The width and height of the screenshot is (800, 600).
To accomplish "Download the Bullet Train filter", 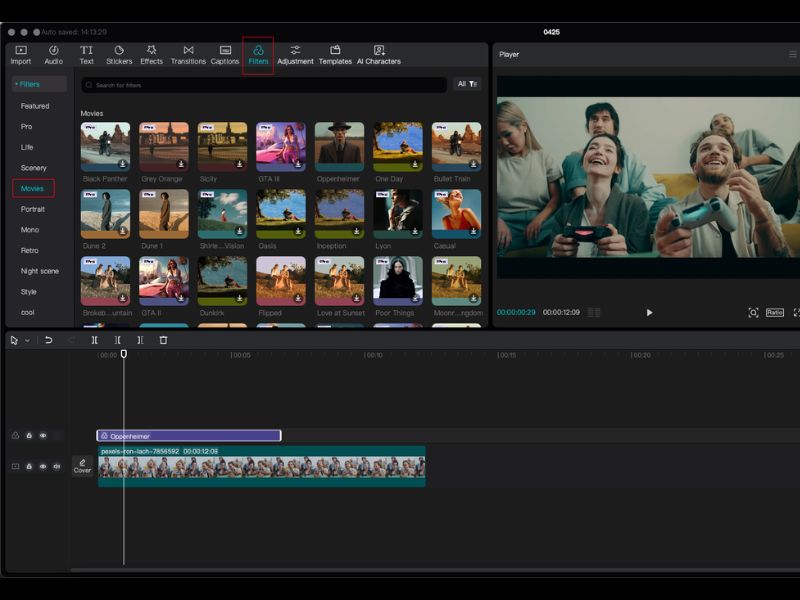I will (x=473, y=164).
